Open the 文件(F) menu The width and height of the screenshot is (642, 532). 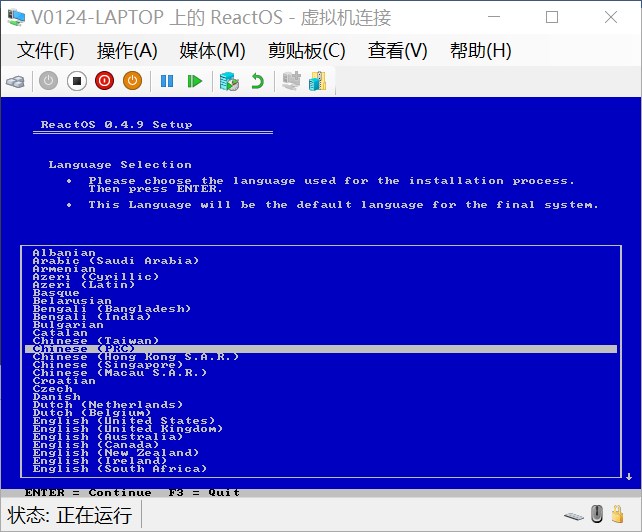pos(45,51)
